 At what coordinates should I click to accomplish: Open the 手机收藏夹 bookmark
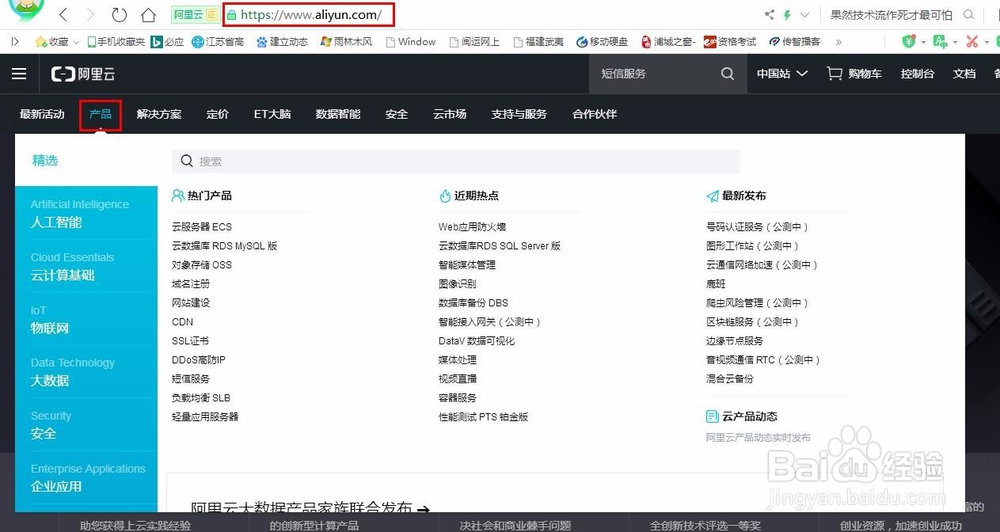[x=116, y=41]
